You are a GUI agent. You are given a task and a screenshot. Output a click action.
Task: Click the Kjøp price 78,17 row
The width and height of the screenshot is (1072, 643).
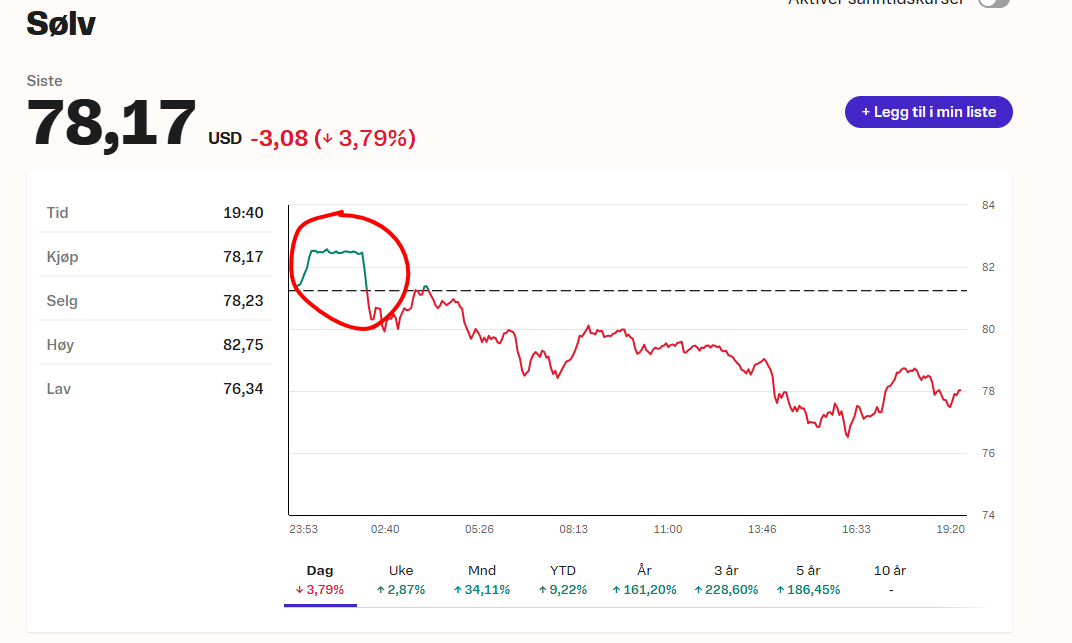tap(155, 257)
